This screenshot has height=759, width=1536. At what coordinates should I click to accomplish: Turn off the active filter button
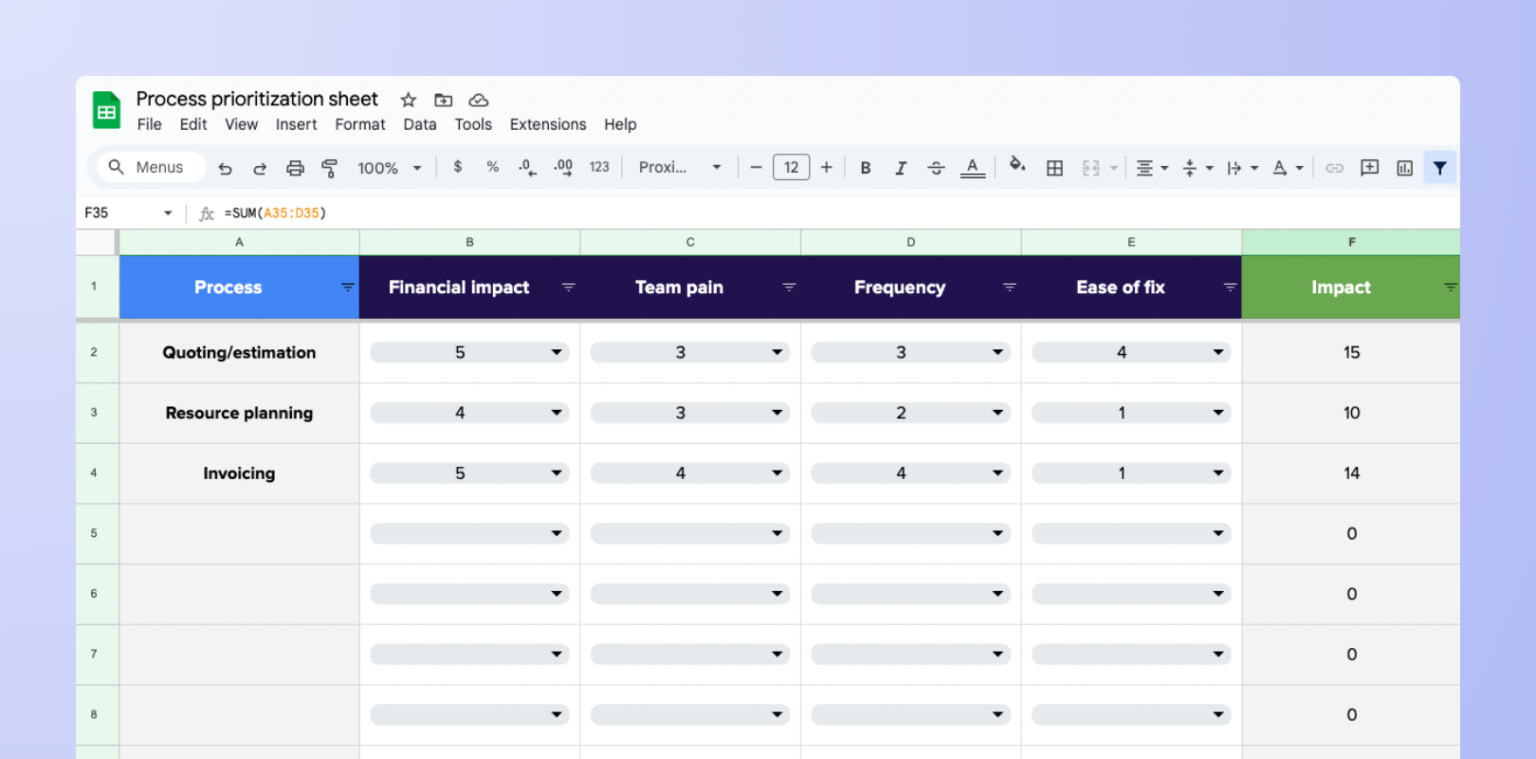[1439, 168]
